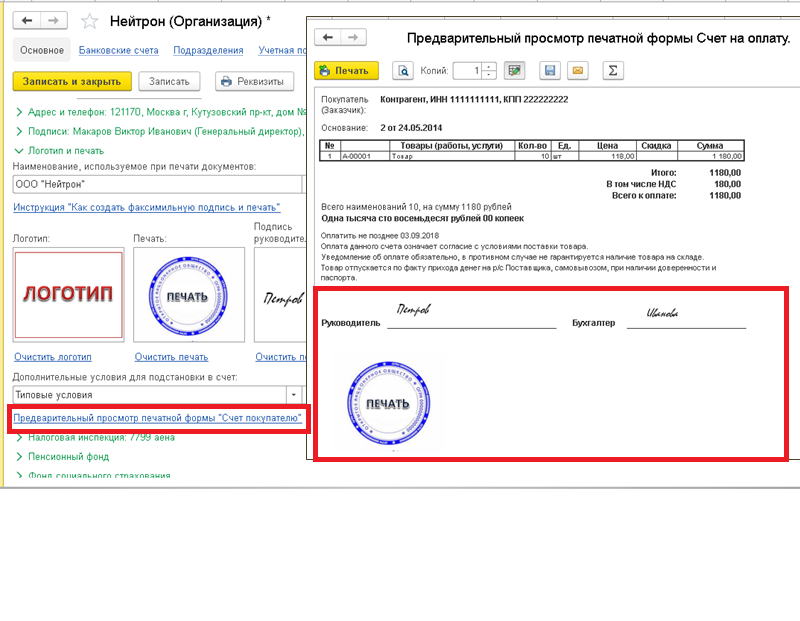Open the facsimile signature instruction link
The height and width of the screenshot is (621, 800).
146,207
